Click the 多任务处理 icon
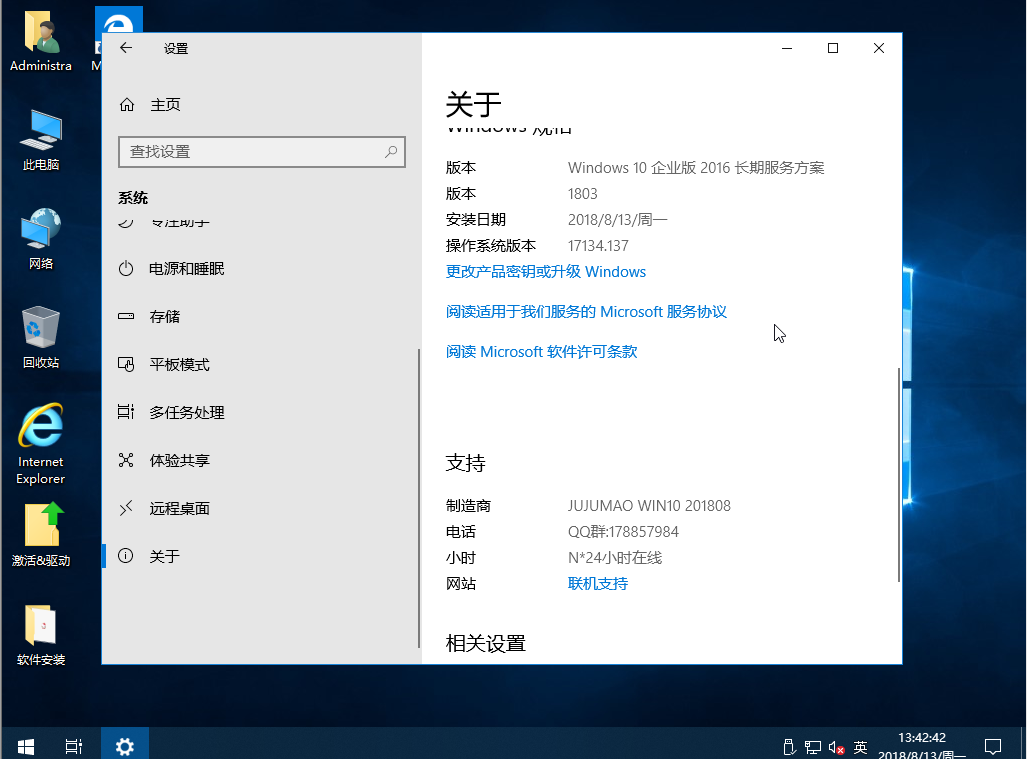This screenshot has height=759, width=1027. [x=126, y=412]
